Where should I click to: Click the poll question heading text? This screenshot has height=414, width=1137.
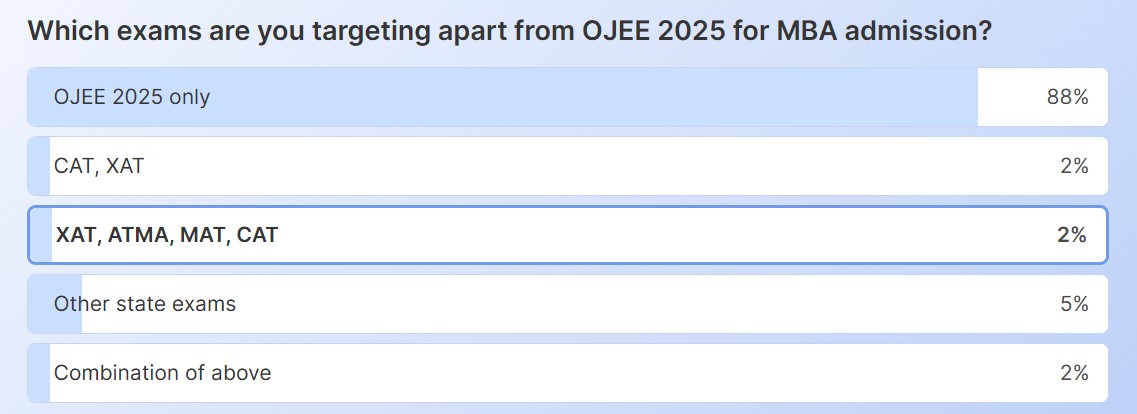tap(510, 31)
